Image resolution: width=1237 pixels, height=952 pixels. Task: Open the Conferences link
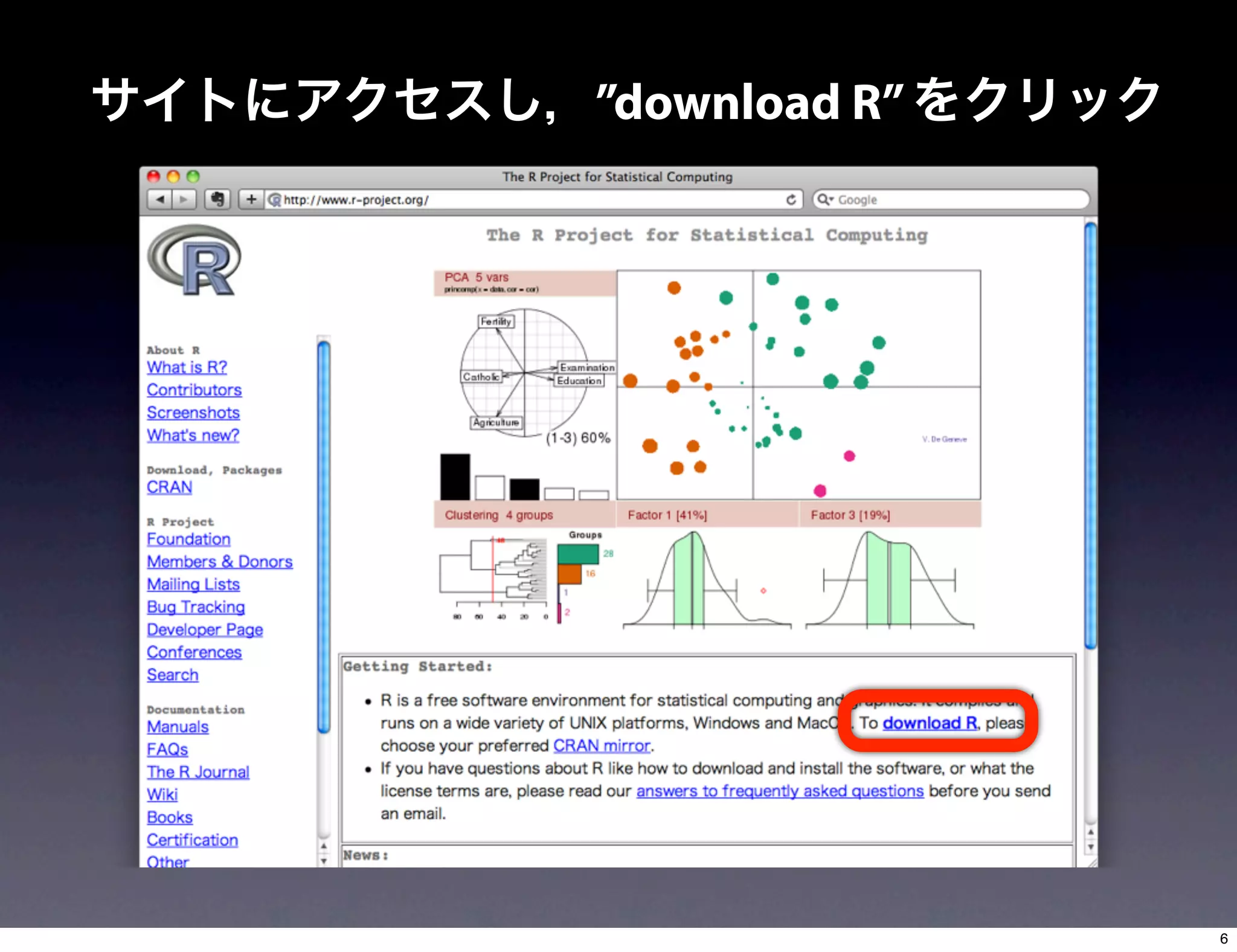pos(194,652)
